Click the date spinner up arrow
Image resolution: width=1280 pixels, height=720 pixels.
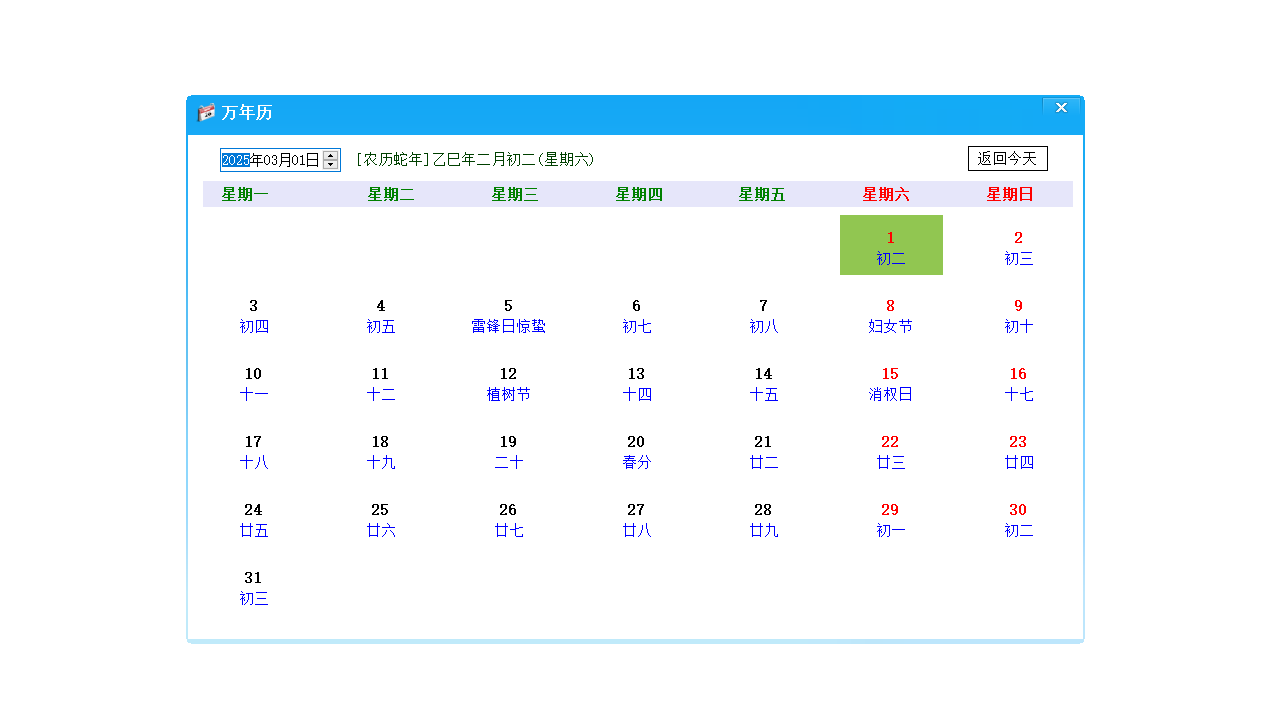330,153
